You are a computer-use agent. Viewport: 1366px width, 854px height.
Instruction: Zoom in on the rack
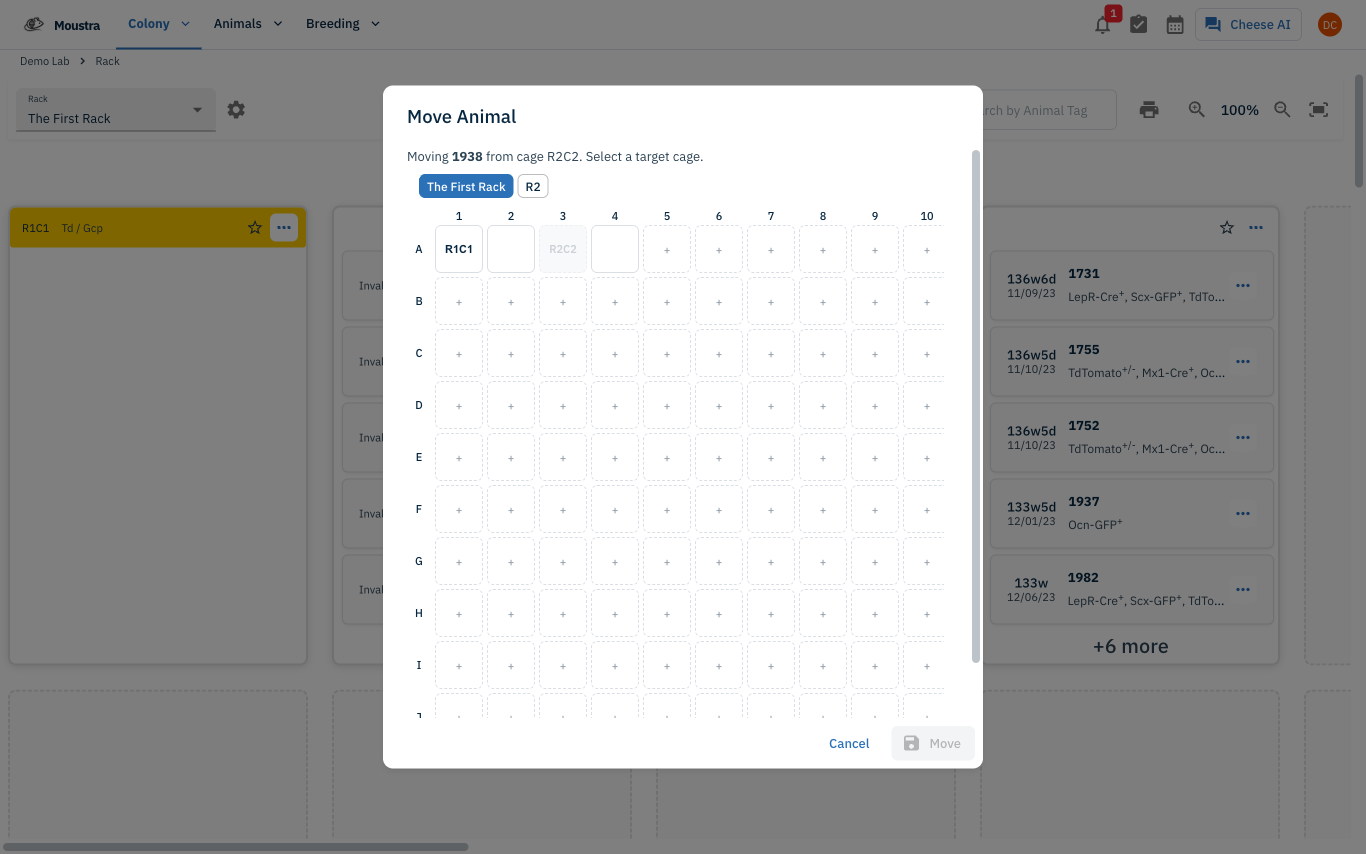[x=1196, y=110]
